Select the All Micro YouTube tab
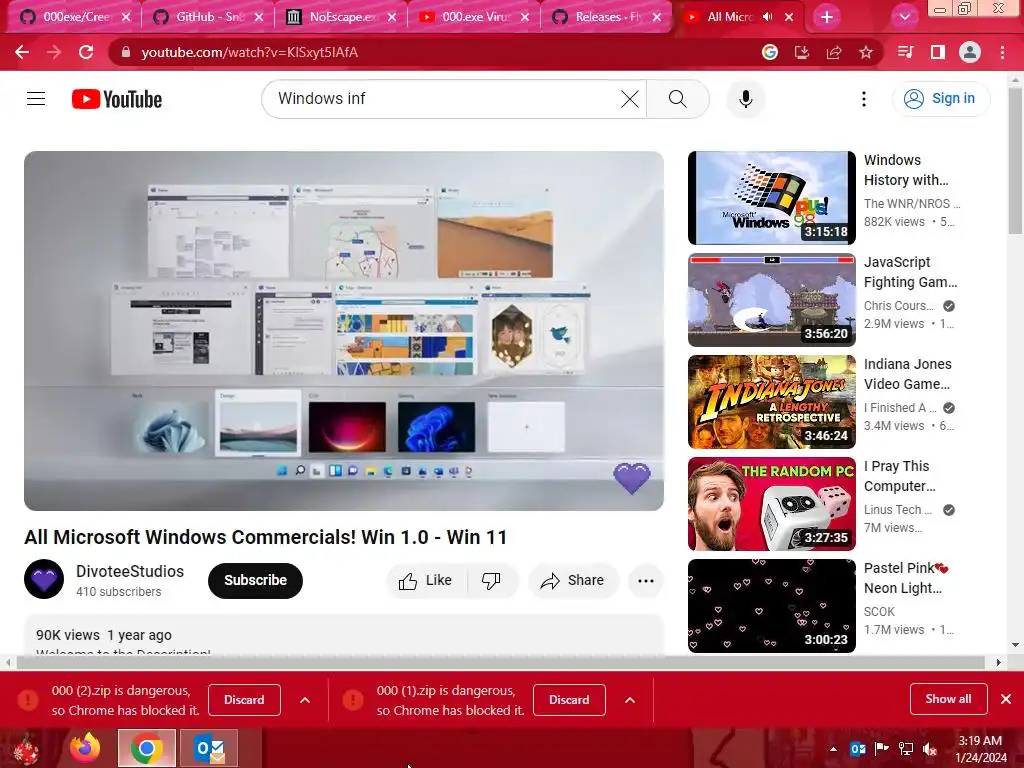 click(x=728, y=17)
